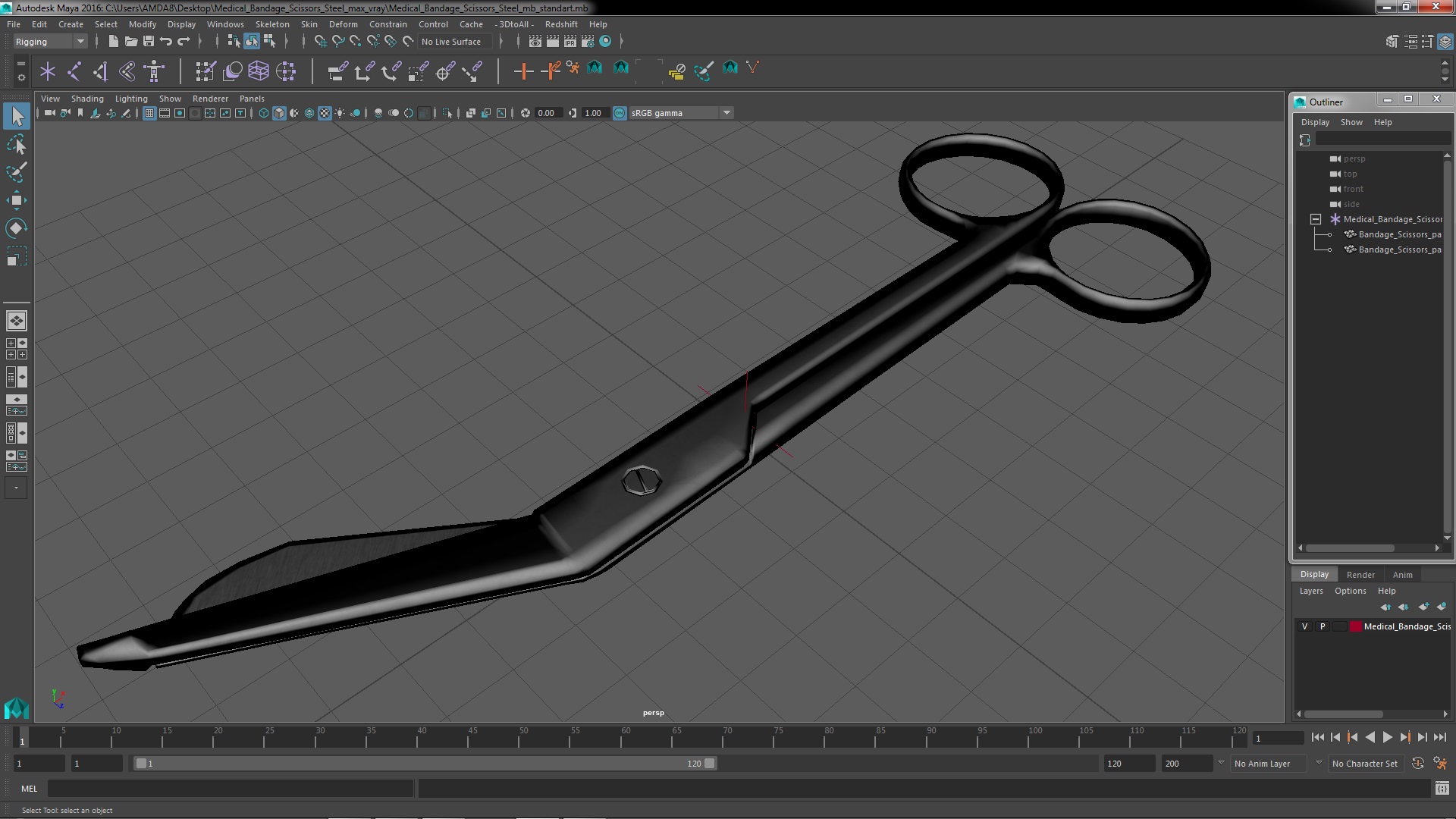Click the play backward button
The image size is (1456, 819).
pyautogui.click(x=1370, y=737)
